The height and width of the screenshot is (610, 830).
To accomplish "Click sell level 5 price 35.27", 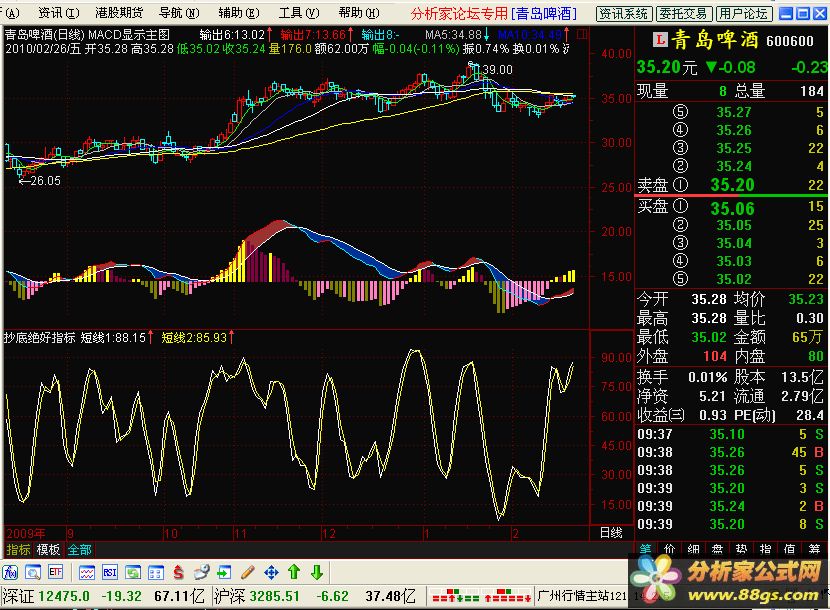I will point(733,112).
